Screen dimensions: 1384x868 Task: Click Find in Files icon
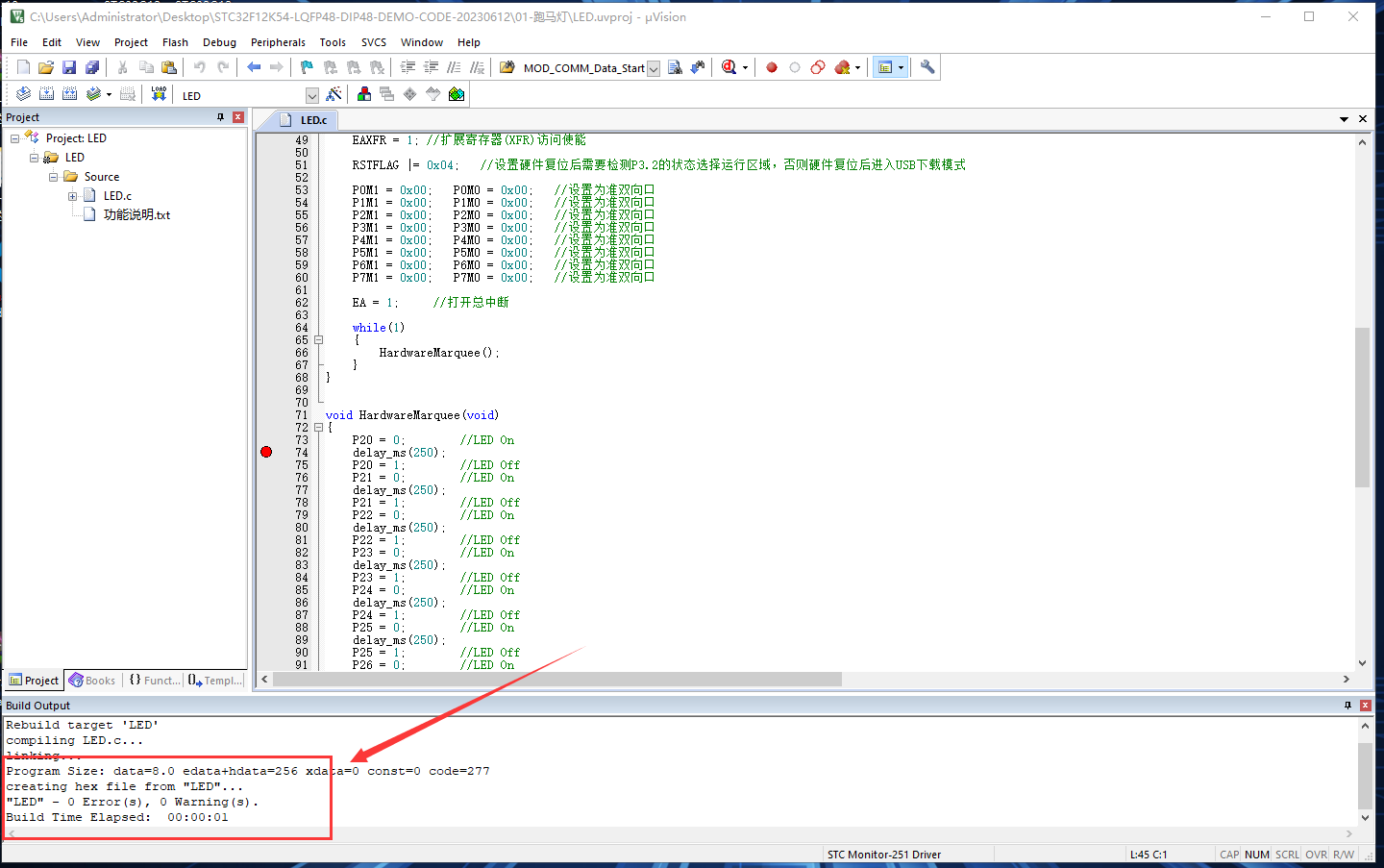(x=507, y=67)
